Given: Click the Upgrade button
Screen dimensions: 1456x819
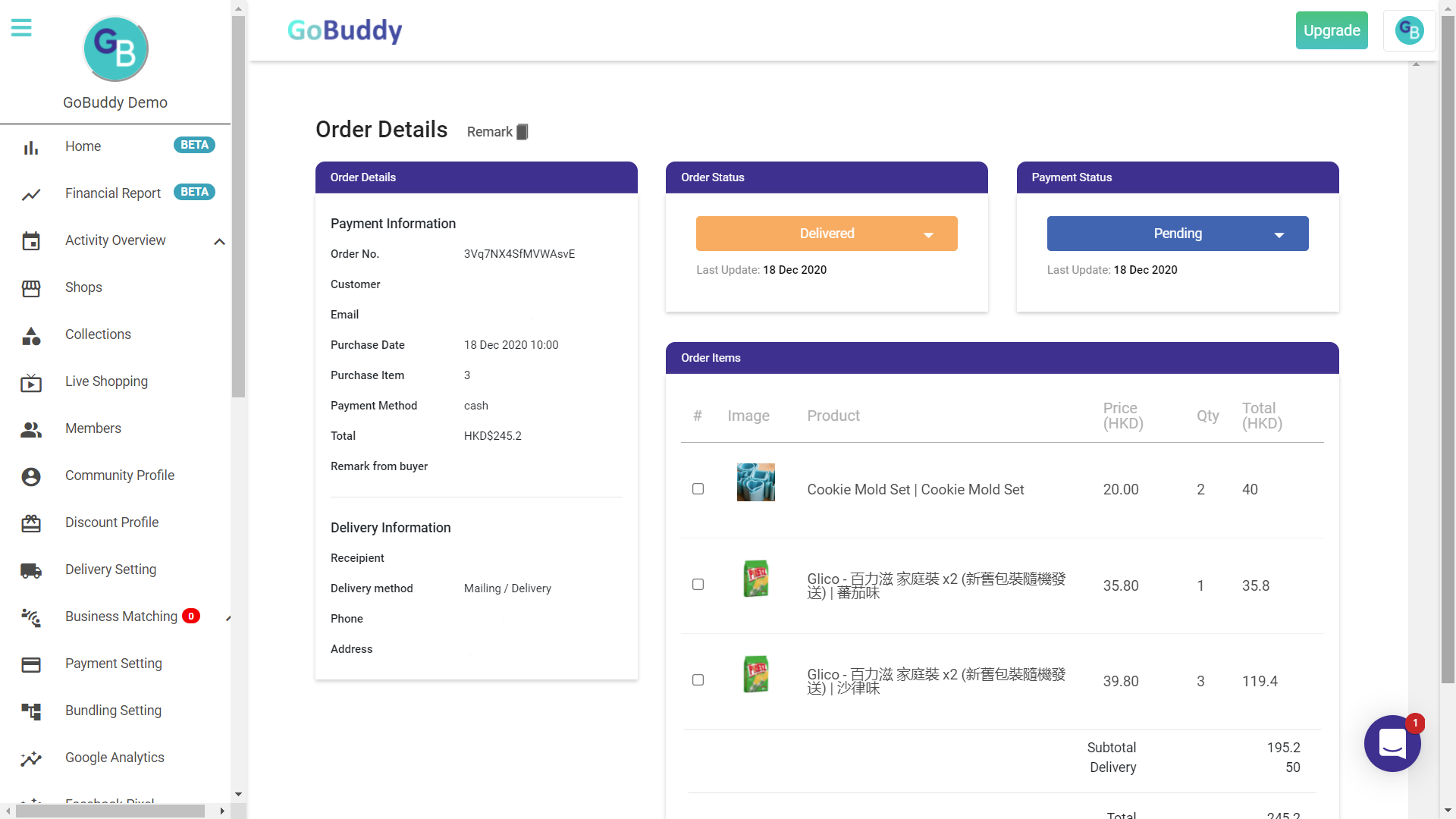Looking at the screenshot, I should [1331, 30].
